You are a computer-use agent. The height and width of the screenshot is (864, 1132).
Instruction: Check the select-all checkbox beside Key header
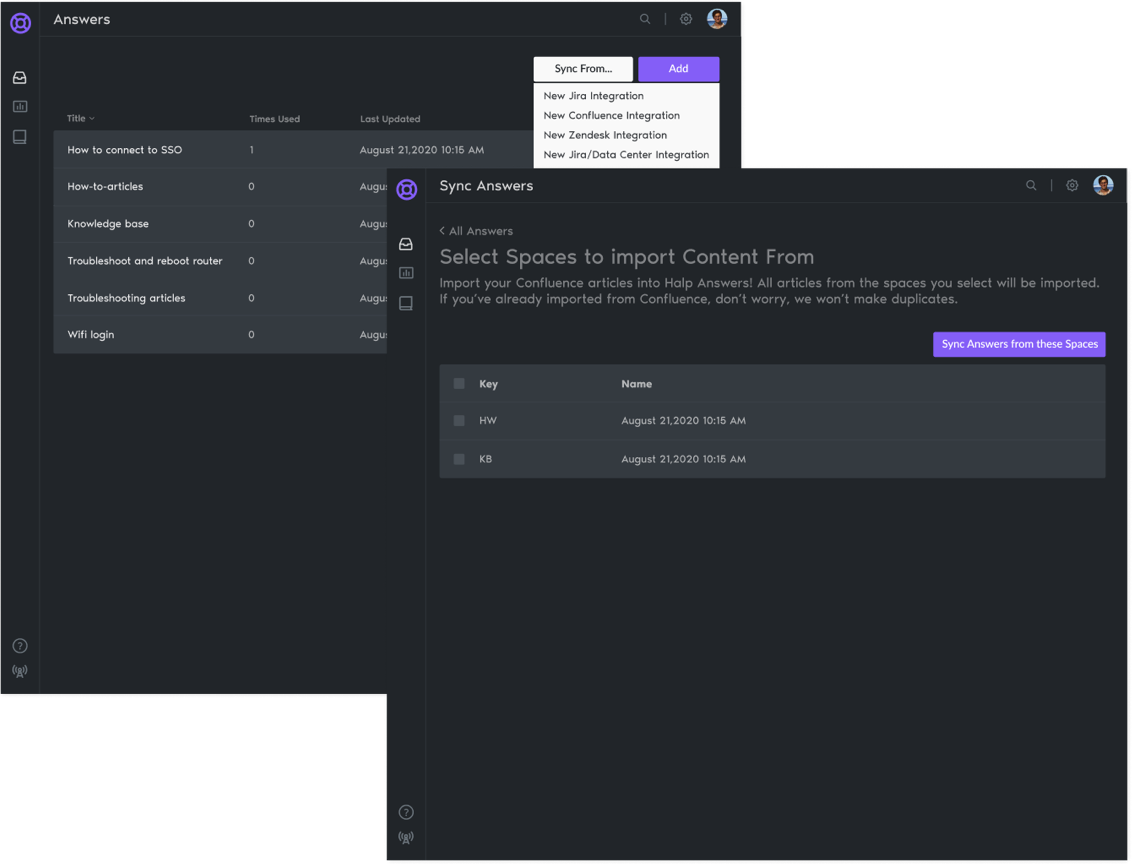tap(459, 384)
